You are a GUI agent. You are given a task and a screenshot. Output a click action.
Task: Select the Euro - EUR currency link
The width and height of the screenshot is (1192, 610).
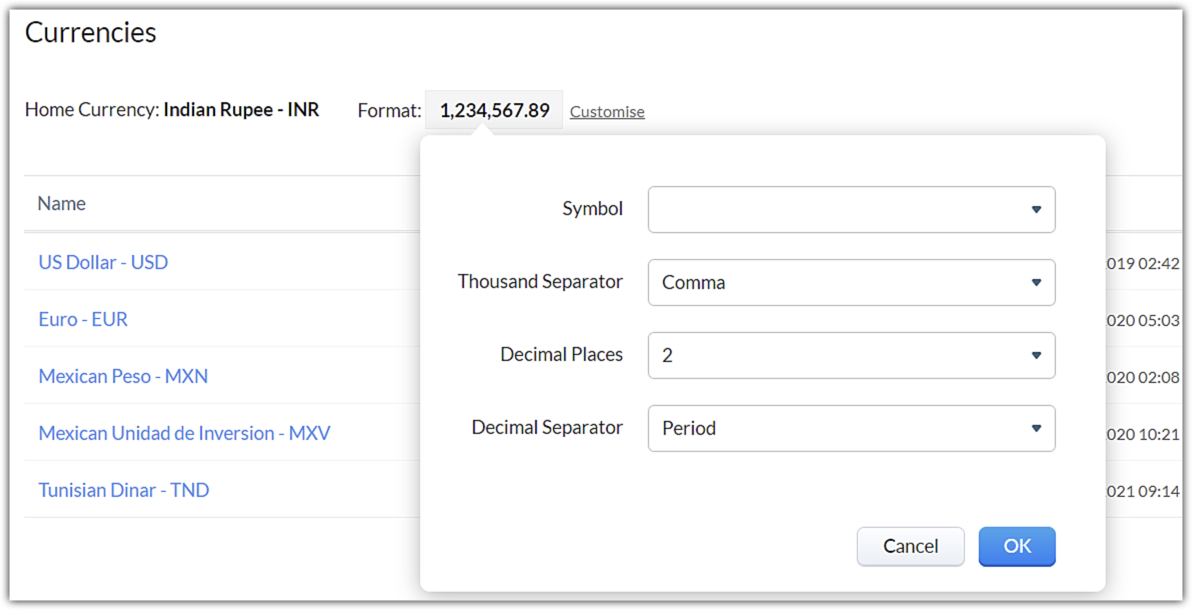(x=83, y=319)
